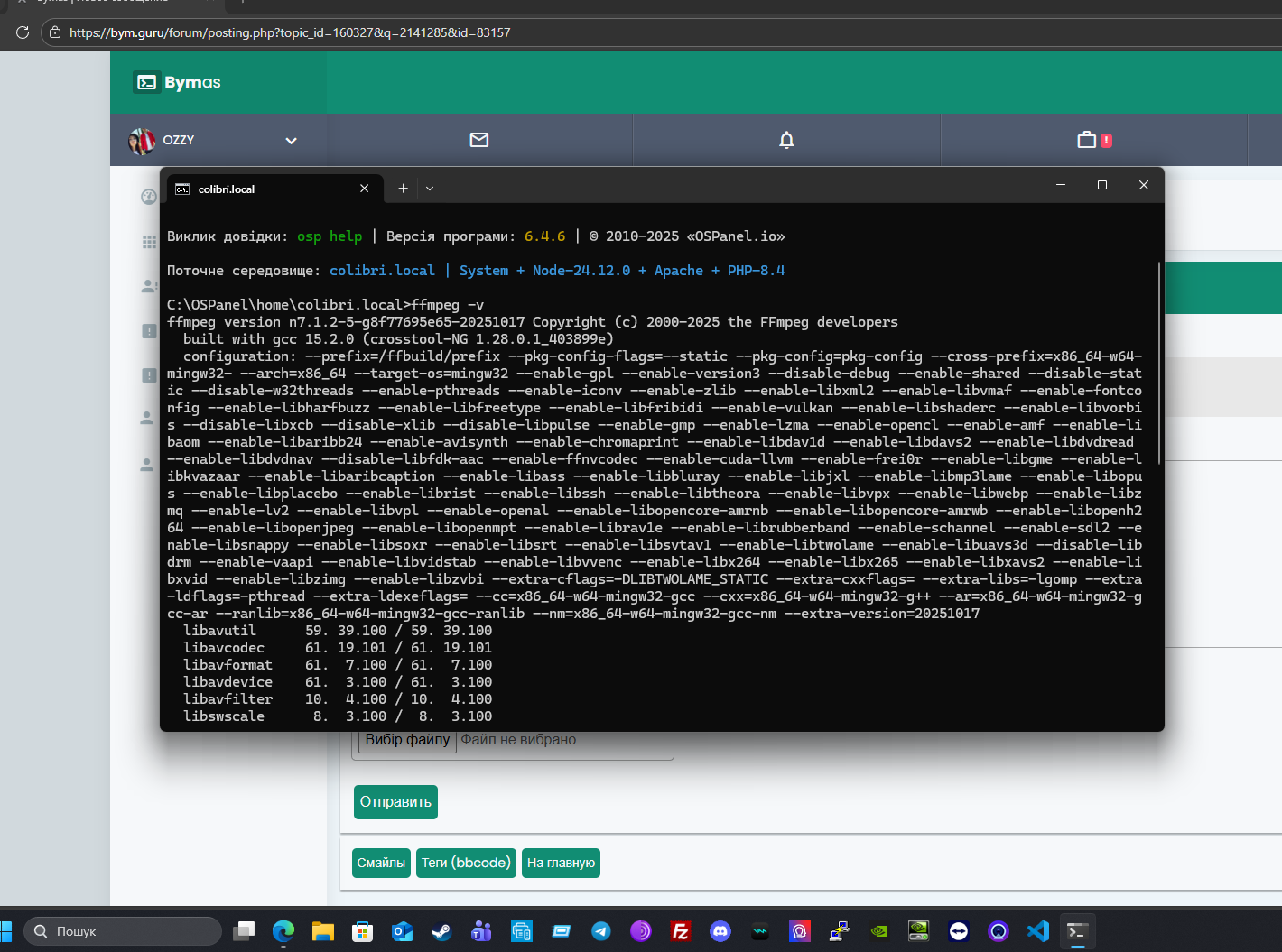The width and height of the screenshot is (1282, 952).
Task: Click the Смайлы button
Action: [381, 863]
